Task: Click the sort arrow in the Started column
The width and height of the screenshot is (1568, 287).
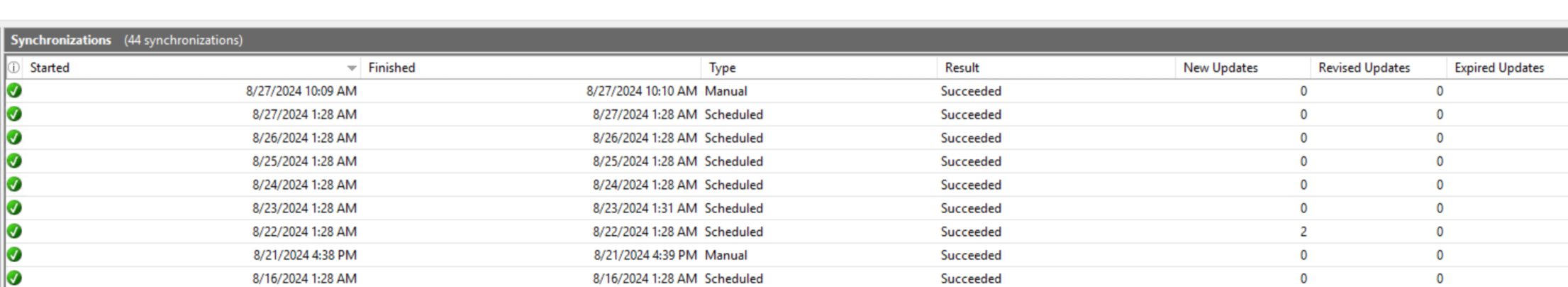Action: tap(352, 68)
